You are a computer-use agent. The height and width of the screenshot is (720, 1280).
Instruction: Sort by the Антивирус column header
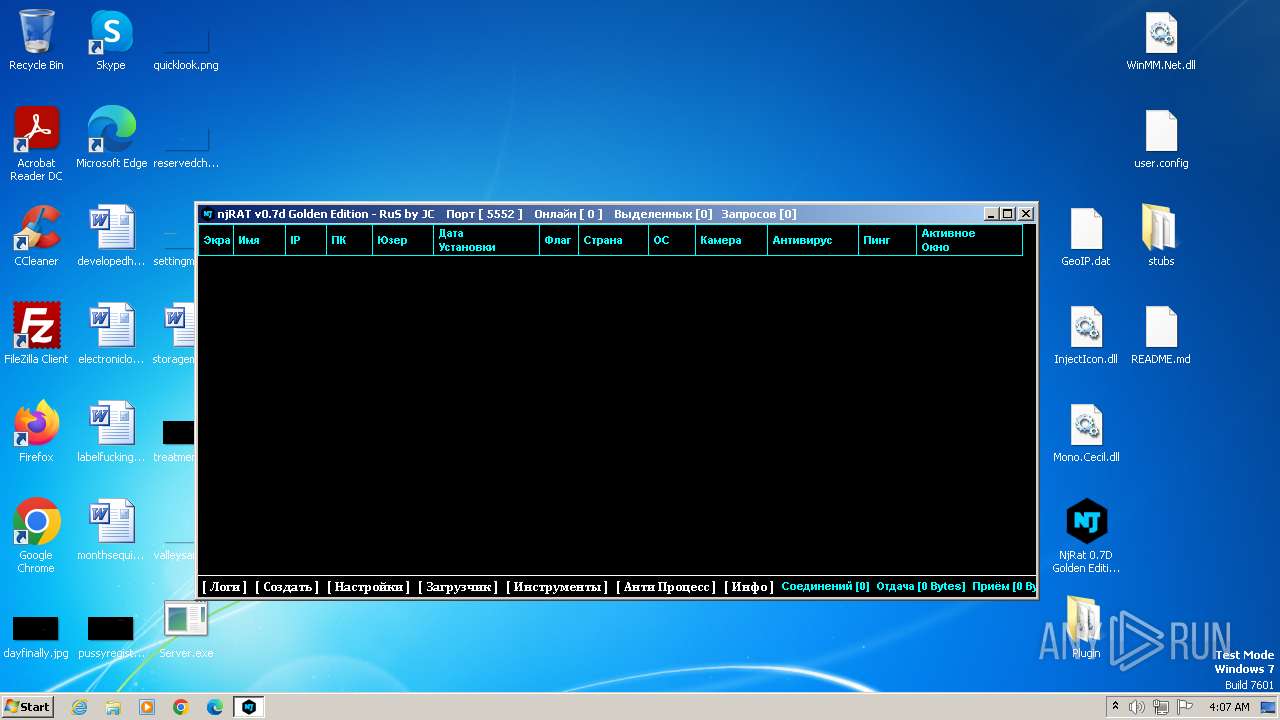pos(813,240)
